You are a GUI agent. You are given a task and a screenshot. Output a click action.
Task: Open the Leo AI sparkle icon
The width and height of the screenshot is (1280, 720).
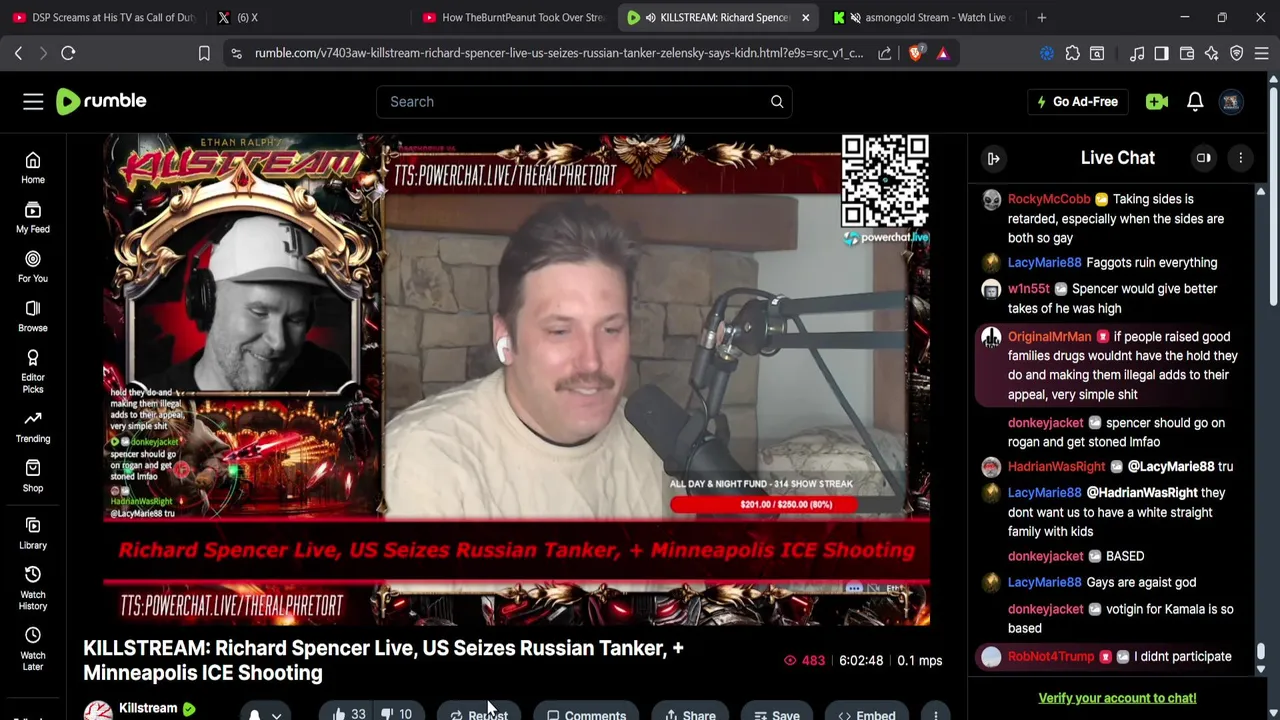1212,53
